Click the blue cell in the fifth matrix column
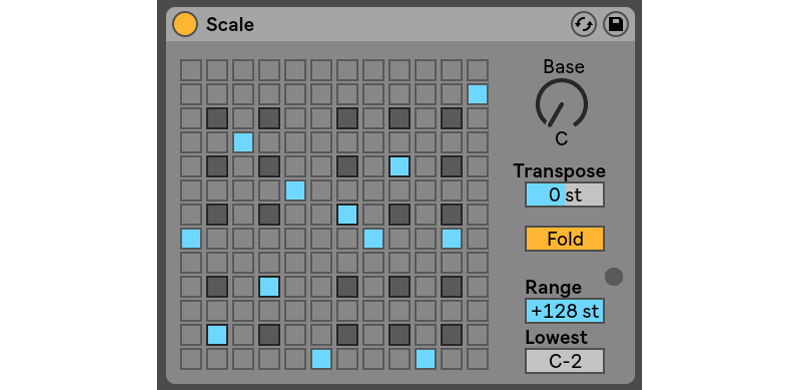800x390 pixels. (295, 190)
